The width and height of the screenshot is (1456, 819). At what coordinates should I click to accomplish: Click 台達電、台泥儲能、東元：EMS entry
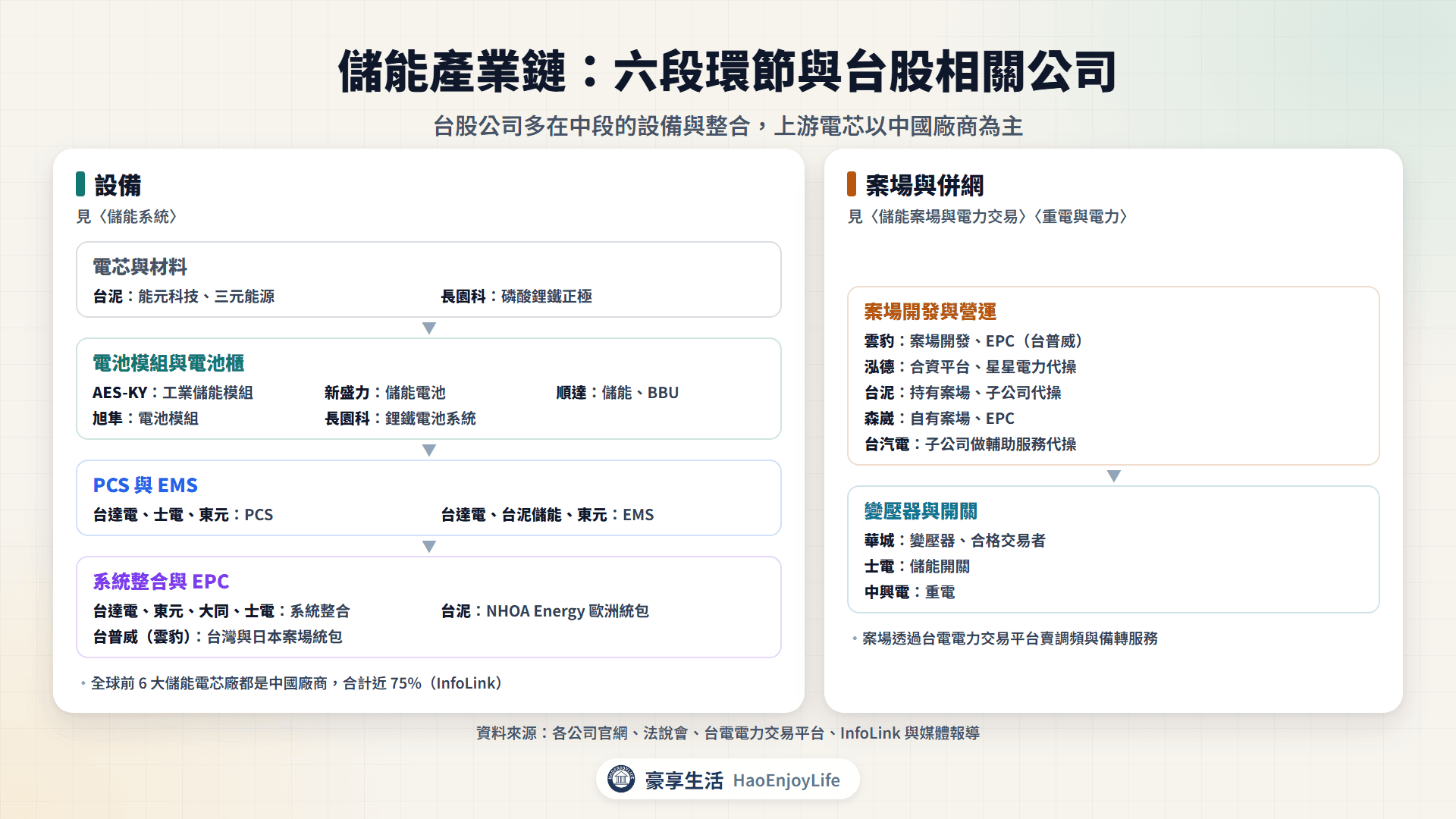point(548,515)
